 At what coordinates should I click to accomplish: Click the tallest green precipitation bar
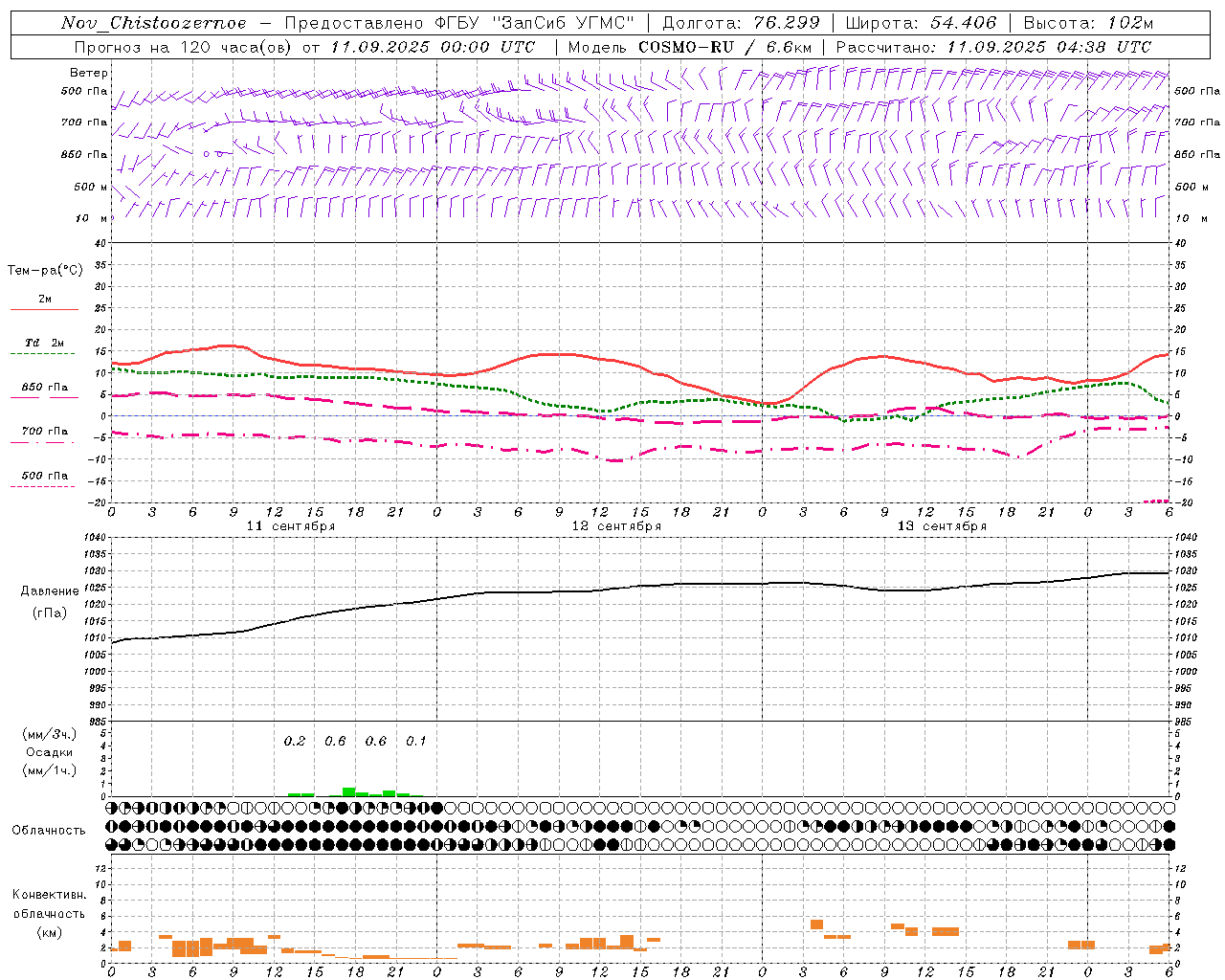(349, 791)
